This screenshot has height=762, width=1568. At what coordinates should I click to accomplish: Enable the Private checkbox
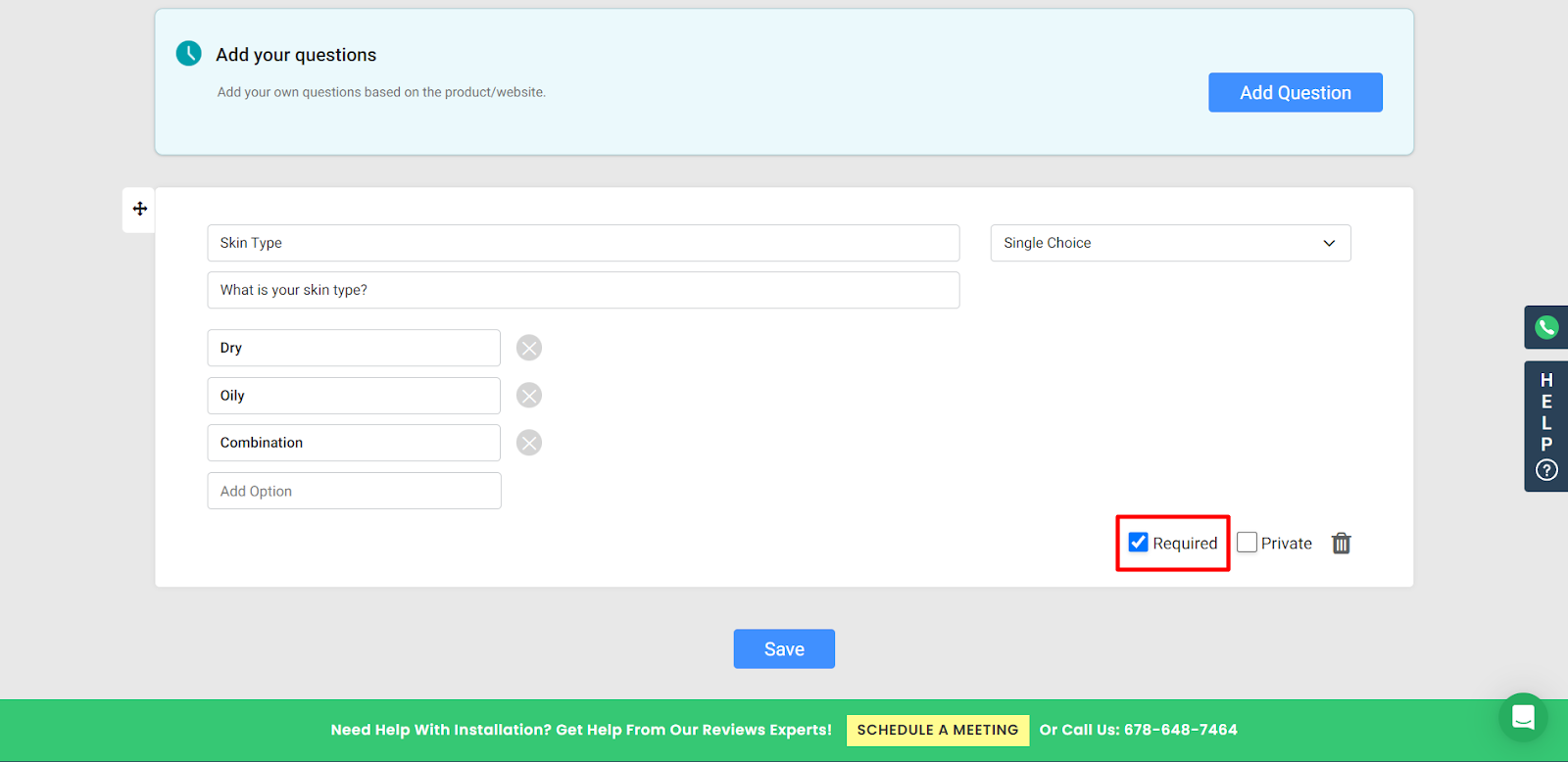[1247, 543]
